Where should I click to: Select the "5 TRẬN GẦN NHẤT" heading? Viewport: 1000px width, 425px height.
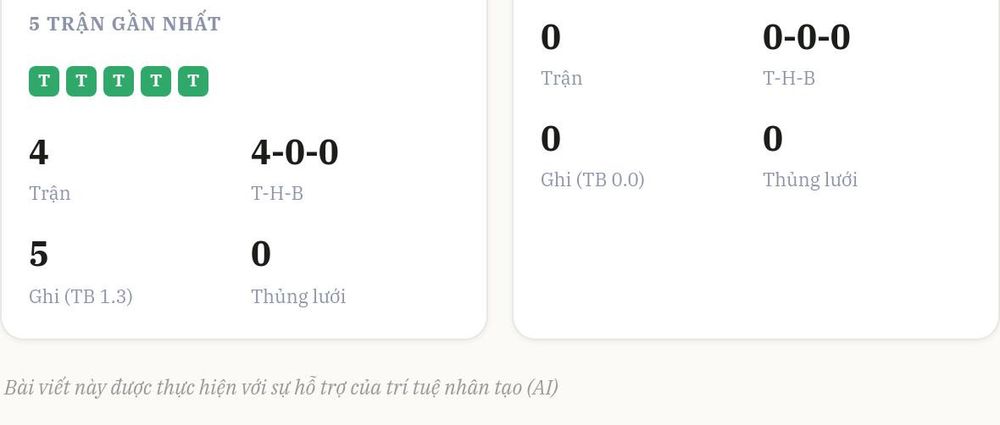(x=125, y=24)
